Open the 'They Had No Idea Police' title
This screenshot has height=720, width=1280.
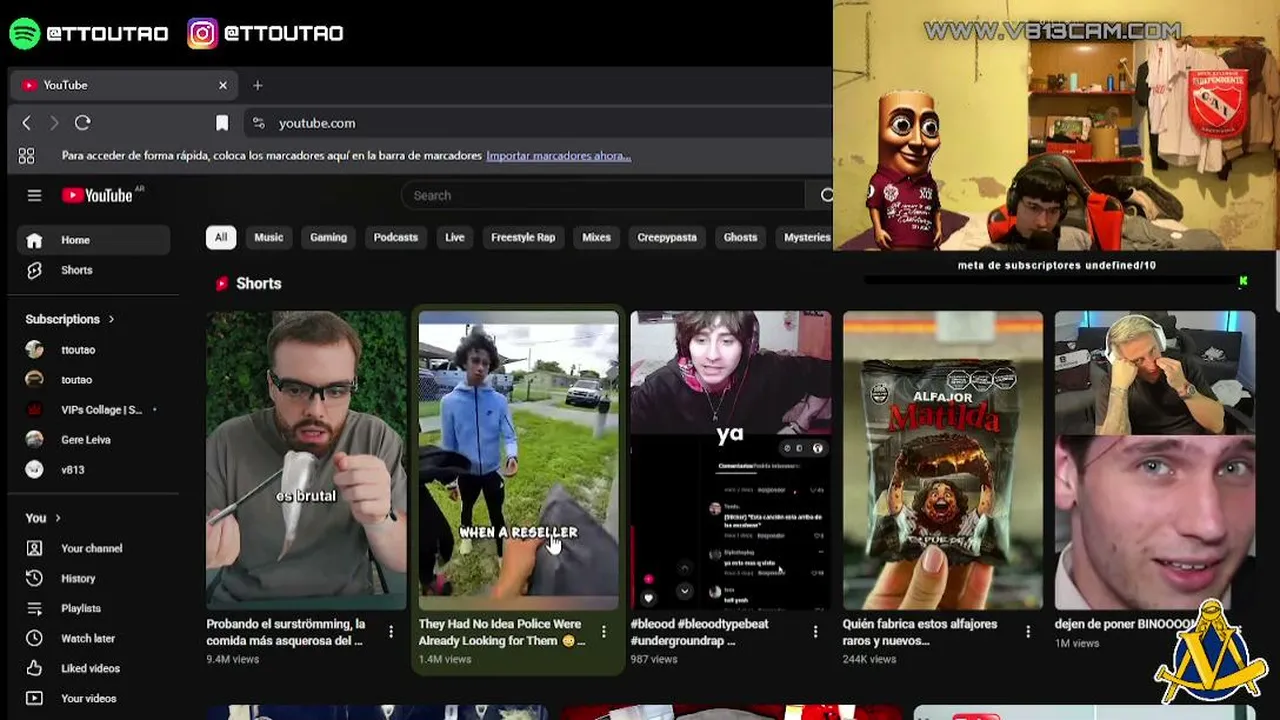pyautogui.click(x=502, y=632)
